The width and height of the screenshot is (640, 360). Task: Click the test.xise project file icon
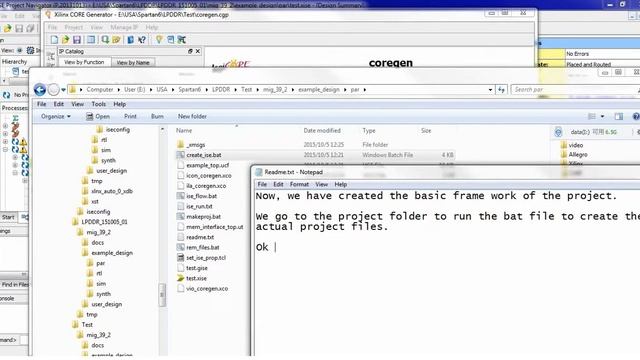[x=181, y=278]
